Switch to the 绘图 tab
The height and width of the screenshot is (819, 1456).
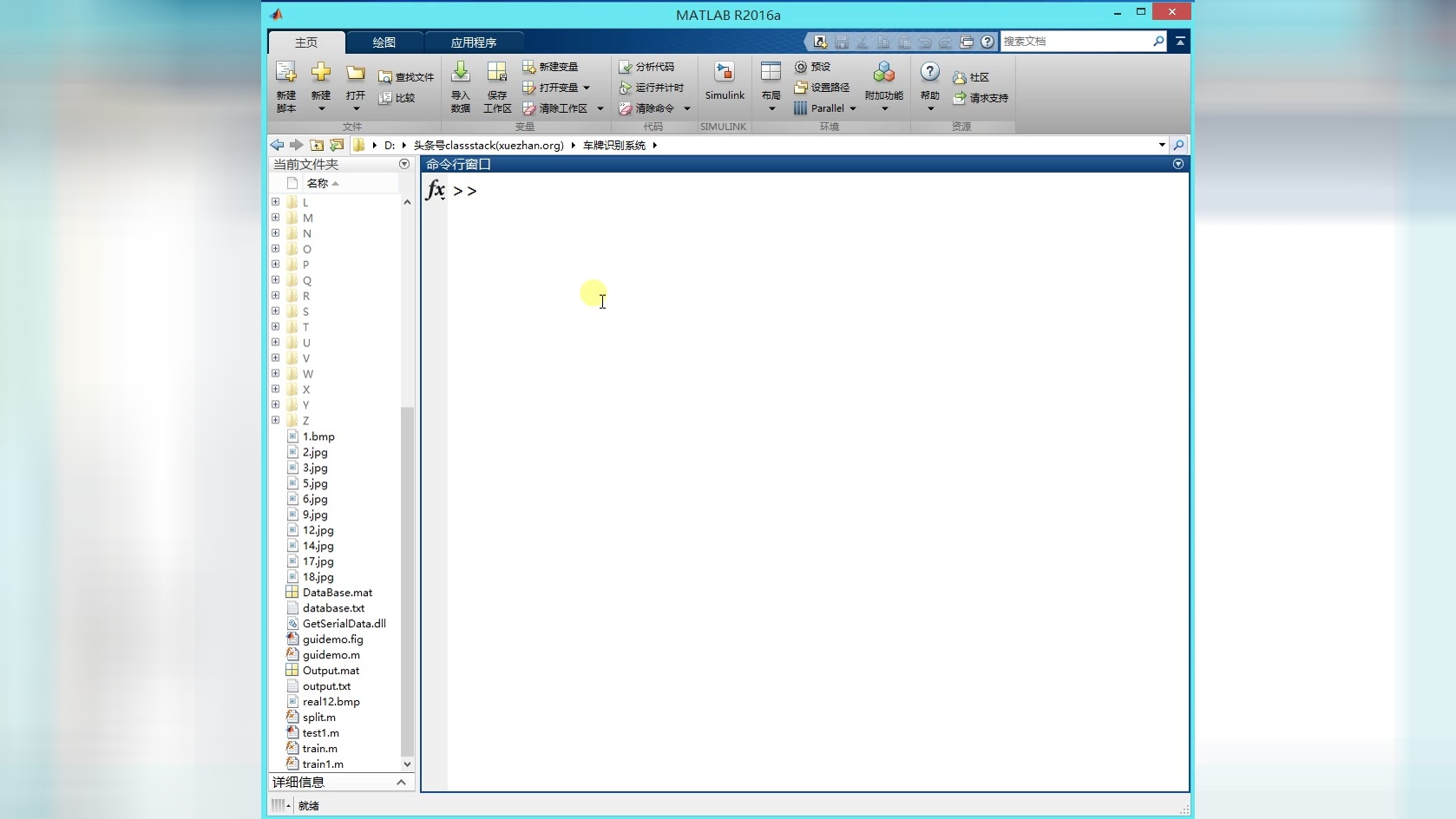[384, 43]
